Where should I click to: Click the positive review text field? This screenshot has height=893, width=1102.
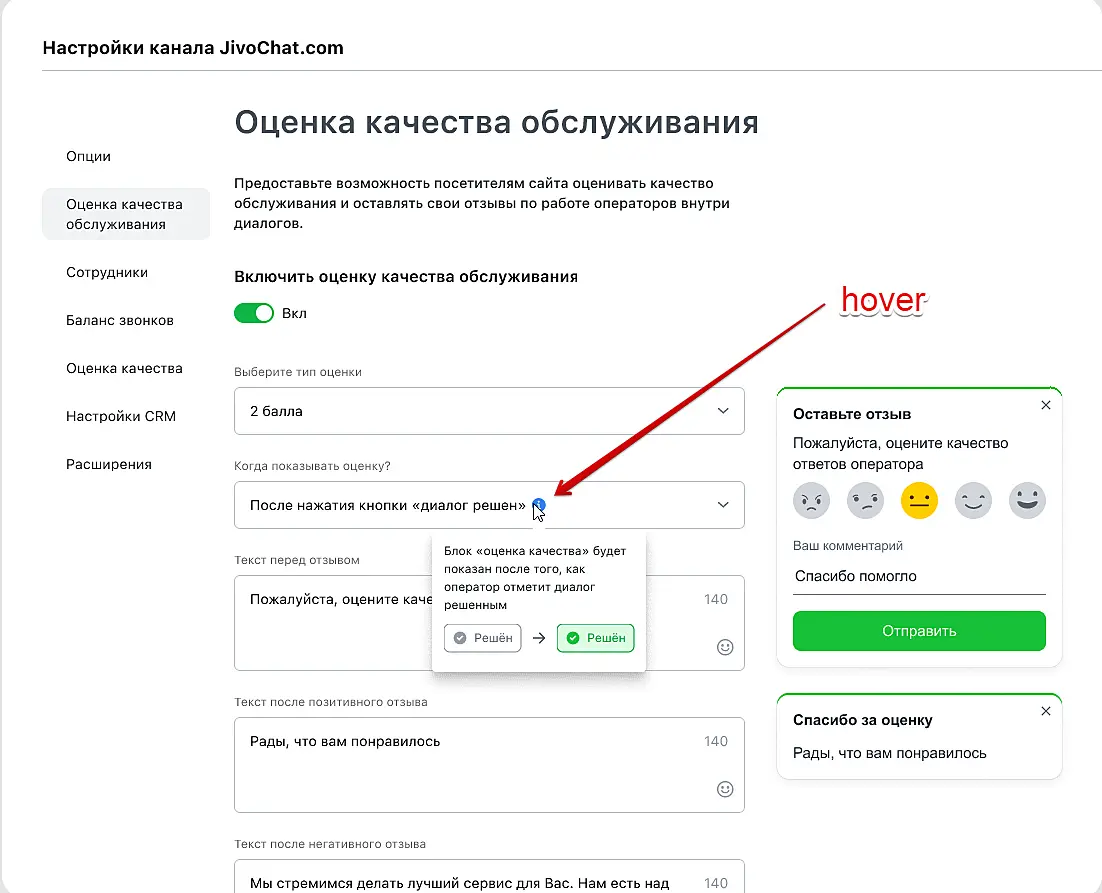point(489,765)
